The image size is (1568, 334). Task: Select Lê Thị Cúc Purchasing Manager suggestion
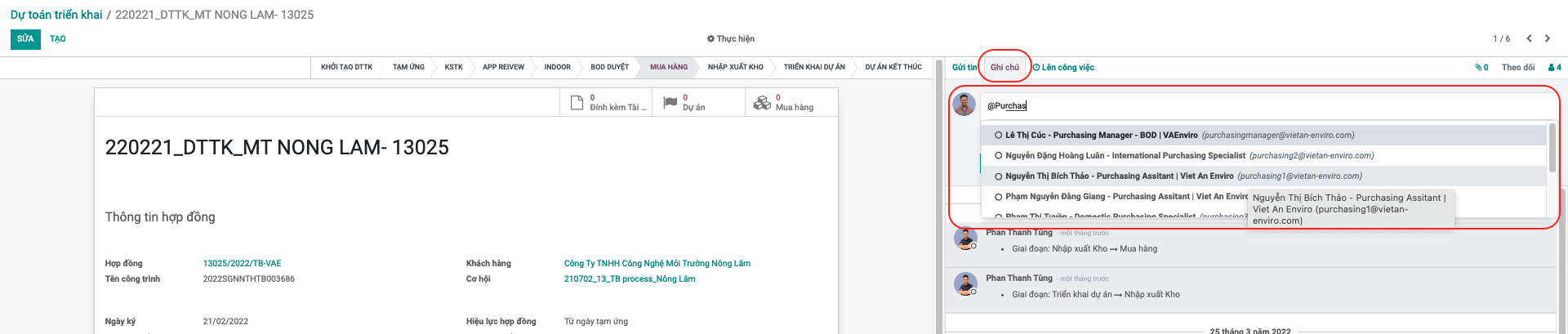[x=1263, y=136]
